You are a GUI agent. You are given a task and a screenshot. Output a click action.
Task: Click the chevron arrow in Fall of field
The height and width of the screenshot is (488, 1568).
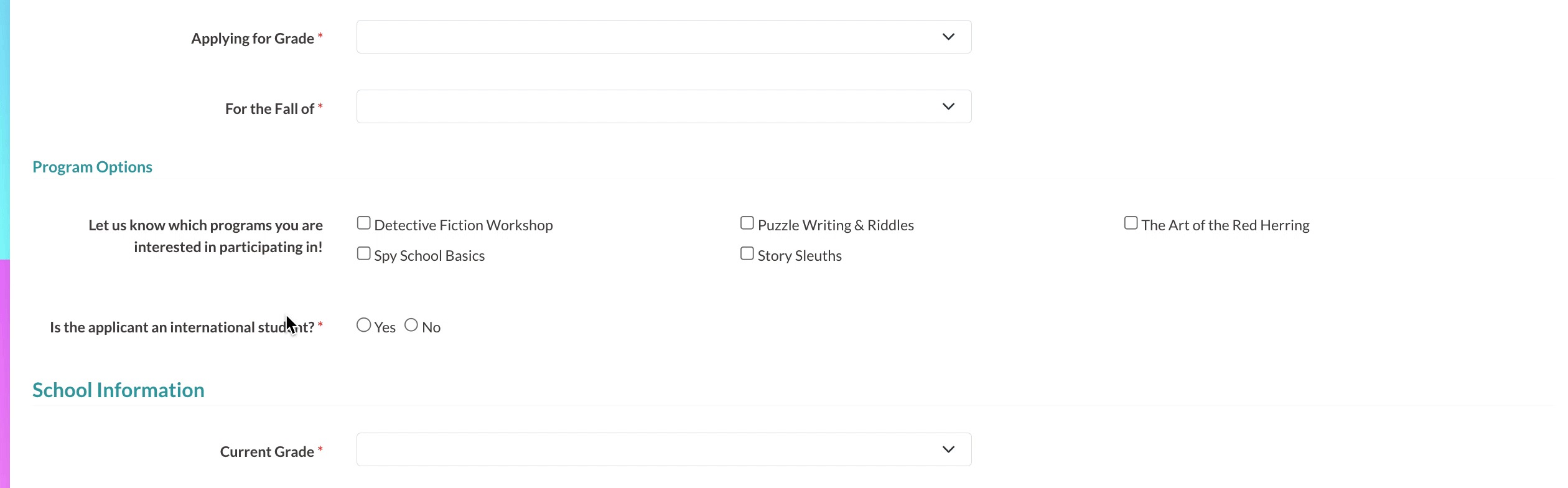pos(948,106)
